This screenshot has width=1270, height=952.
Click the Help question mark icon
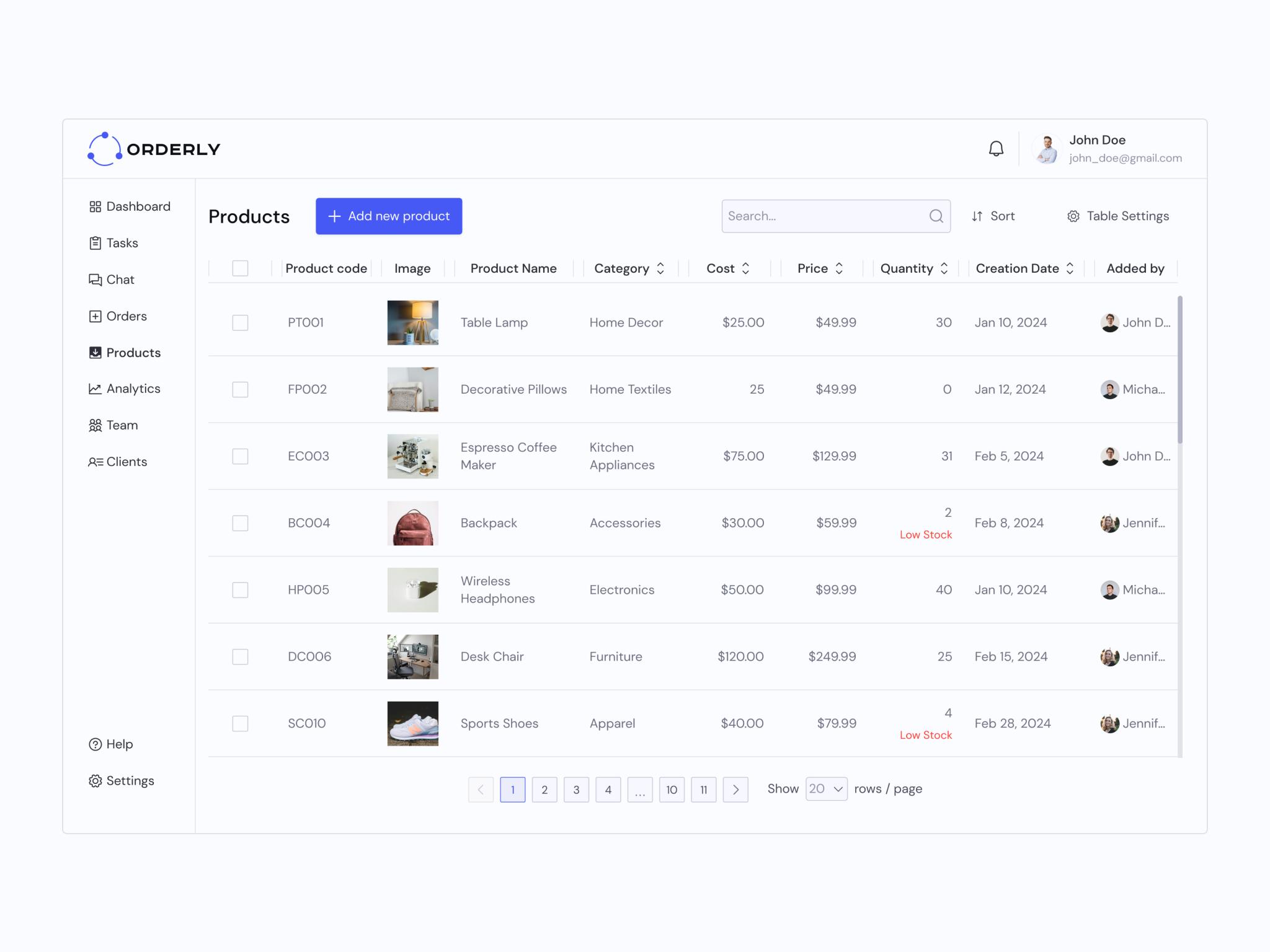[x=95, y=744]
